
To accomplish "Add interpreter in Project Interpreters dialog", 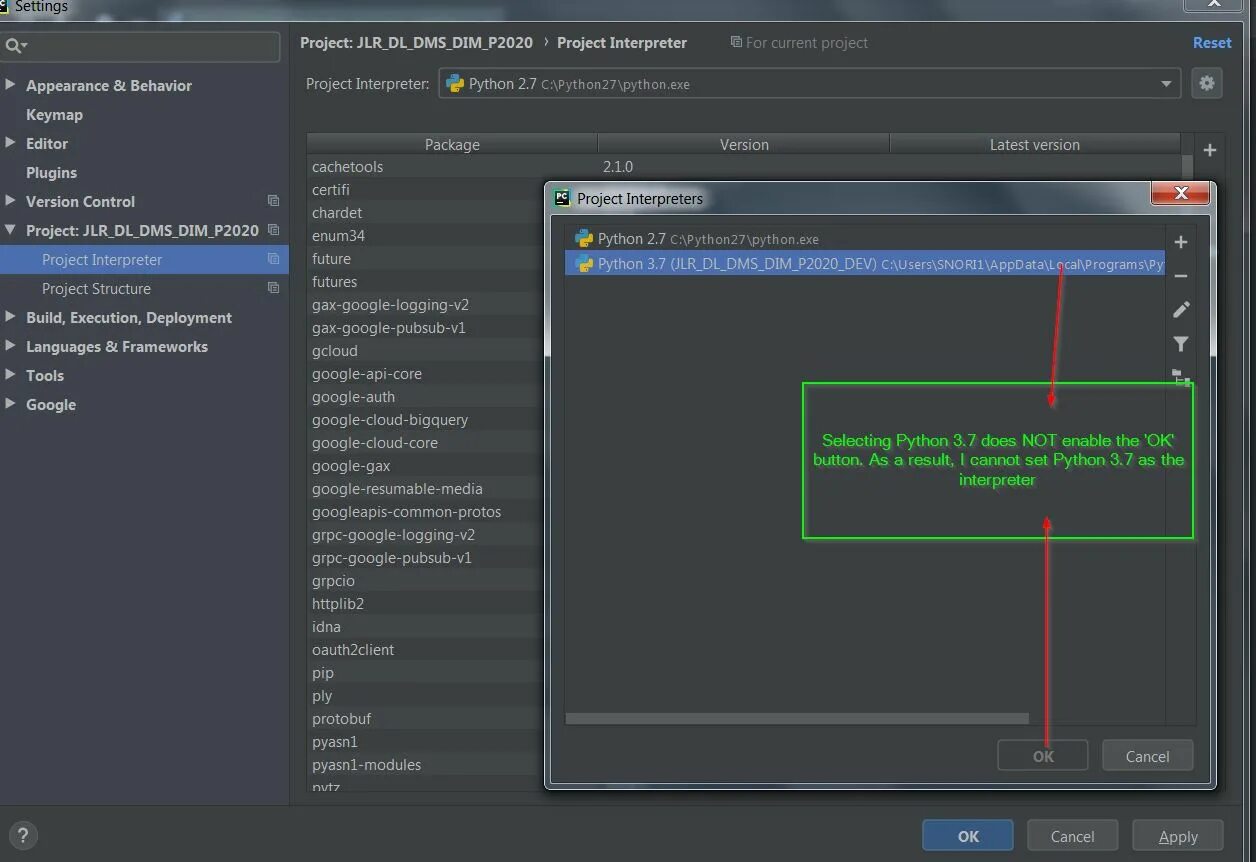I will (x=1181, y=242).
